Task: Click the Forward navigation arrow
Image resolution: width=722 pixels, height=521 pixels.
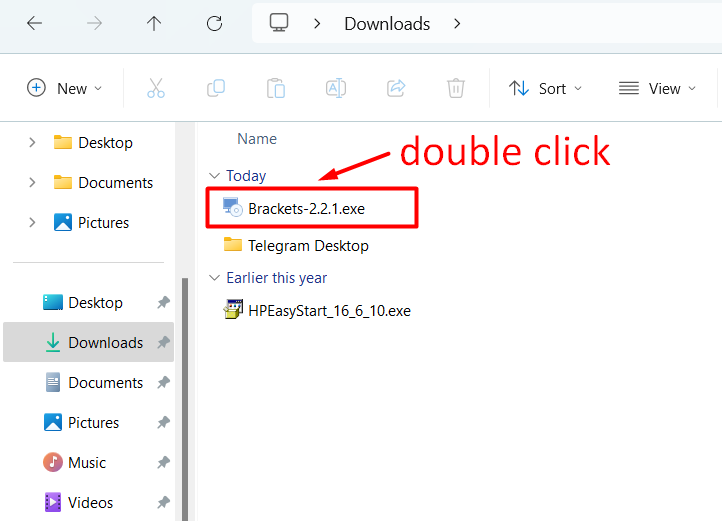Action: tap(94, 23)
